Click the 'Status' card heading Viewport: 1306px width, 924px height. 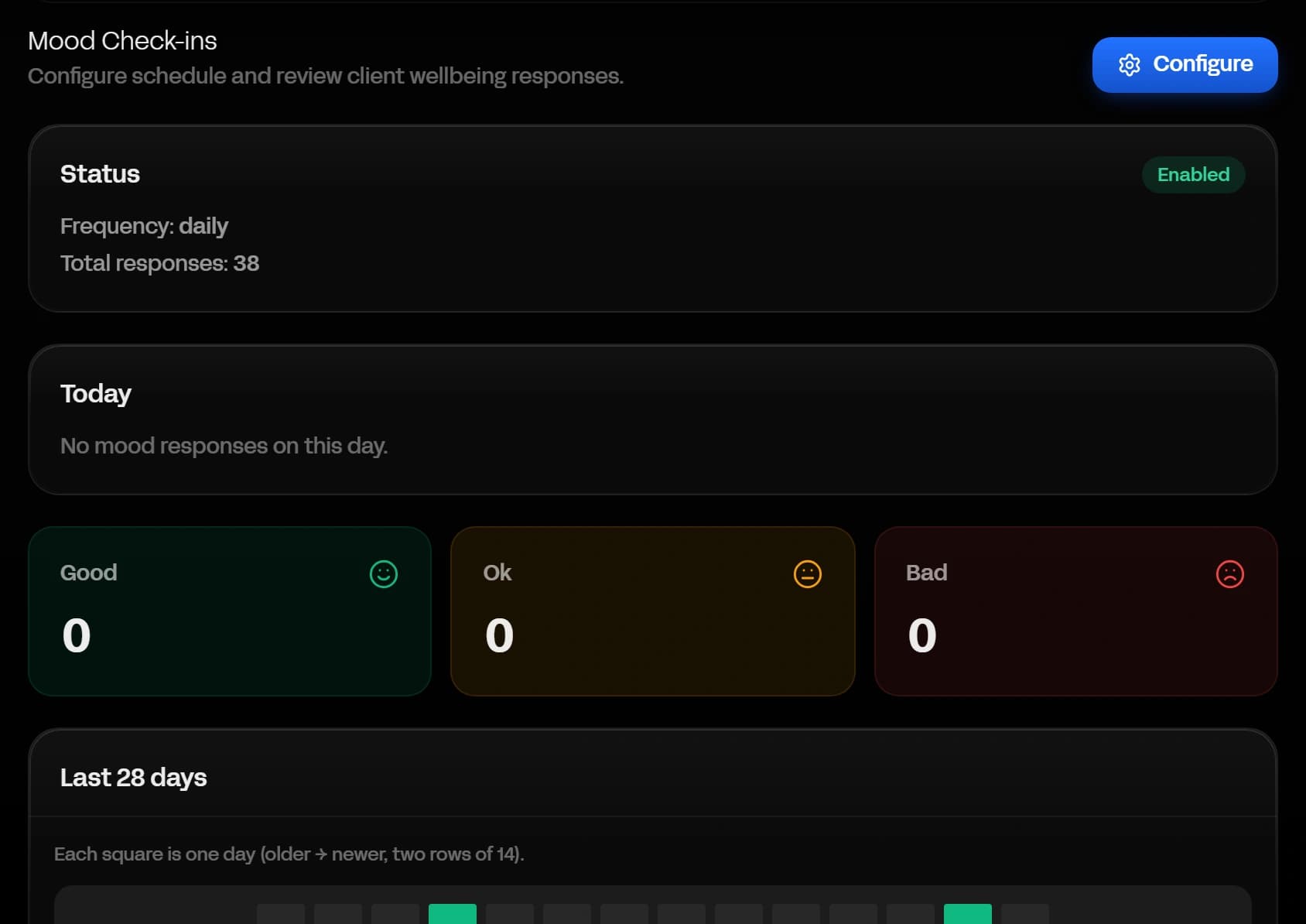click(100, 174)
